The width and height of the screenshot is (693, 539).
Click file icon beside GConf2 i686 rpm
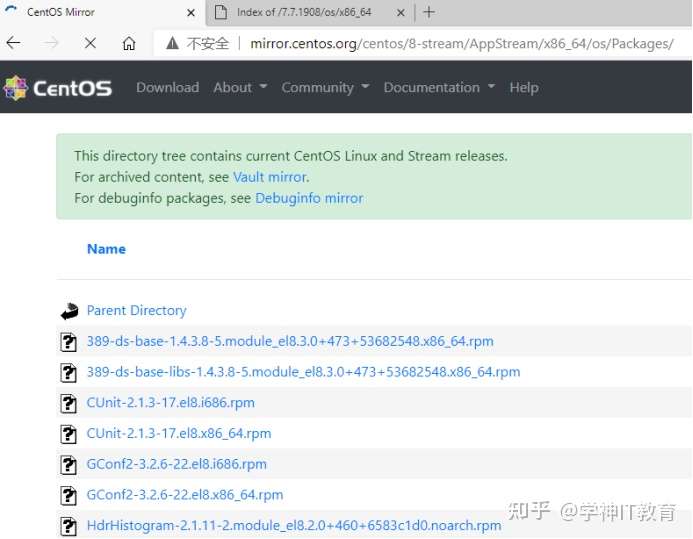pos(68,465)
